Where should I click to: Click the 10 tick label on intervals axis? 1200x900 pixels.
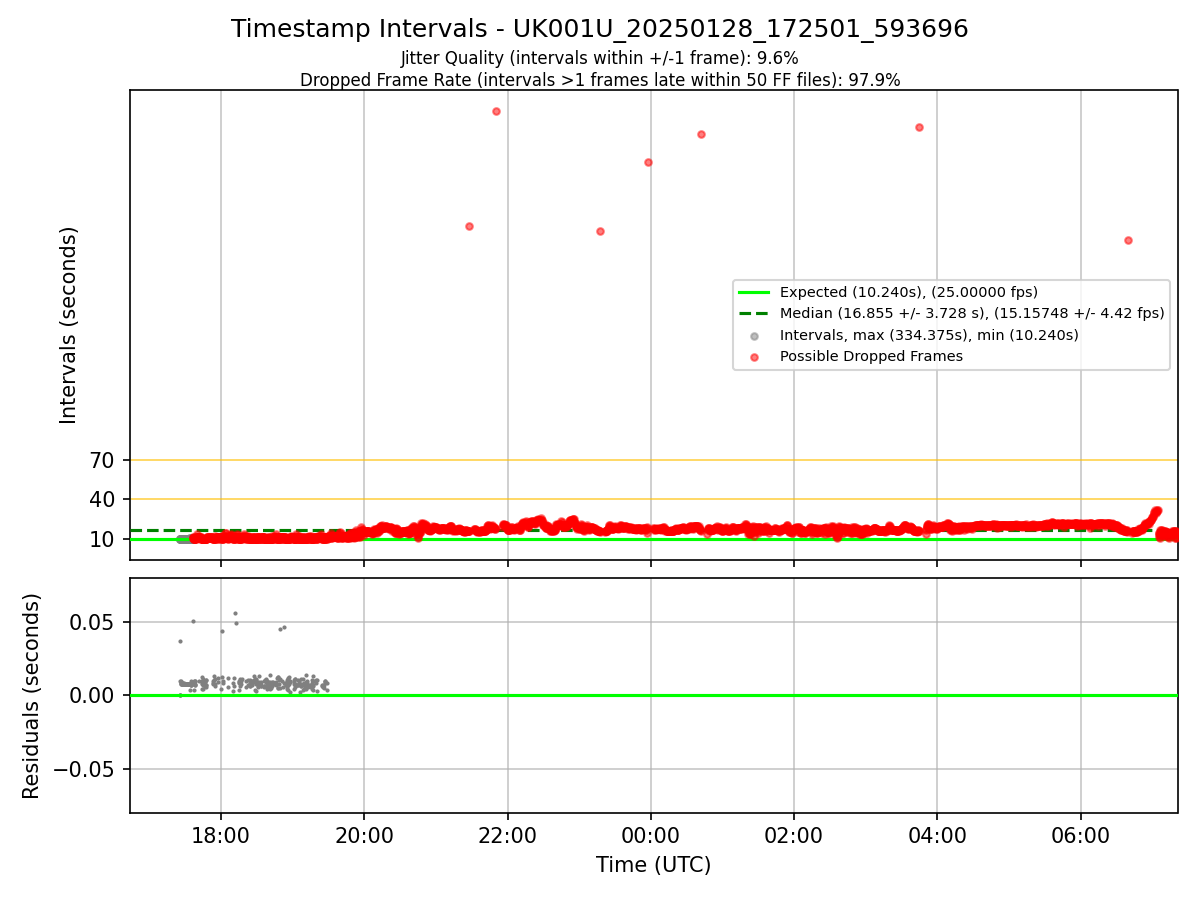point(104,540)
